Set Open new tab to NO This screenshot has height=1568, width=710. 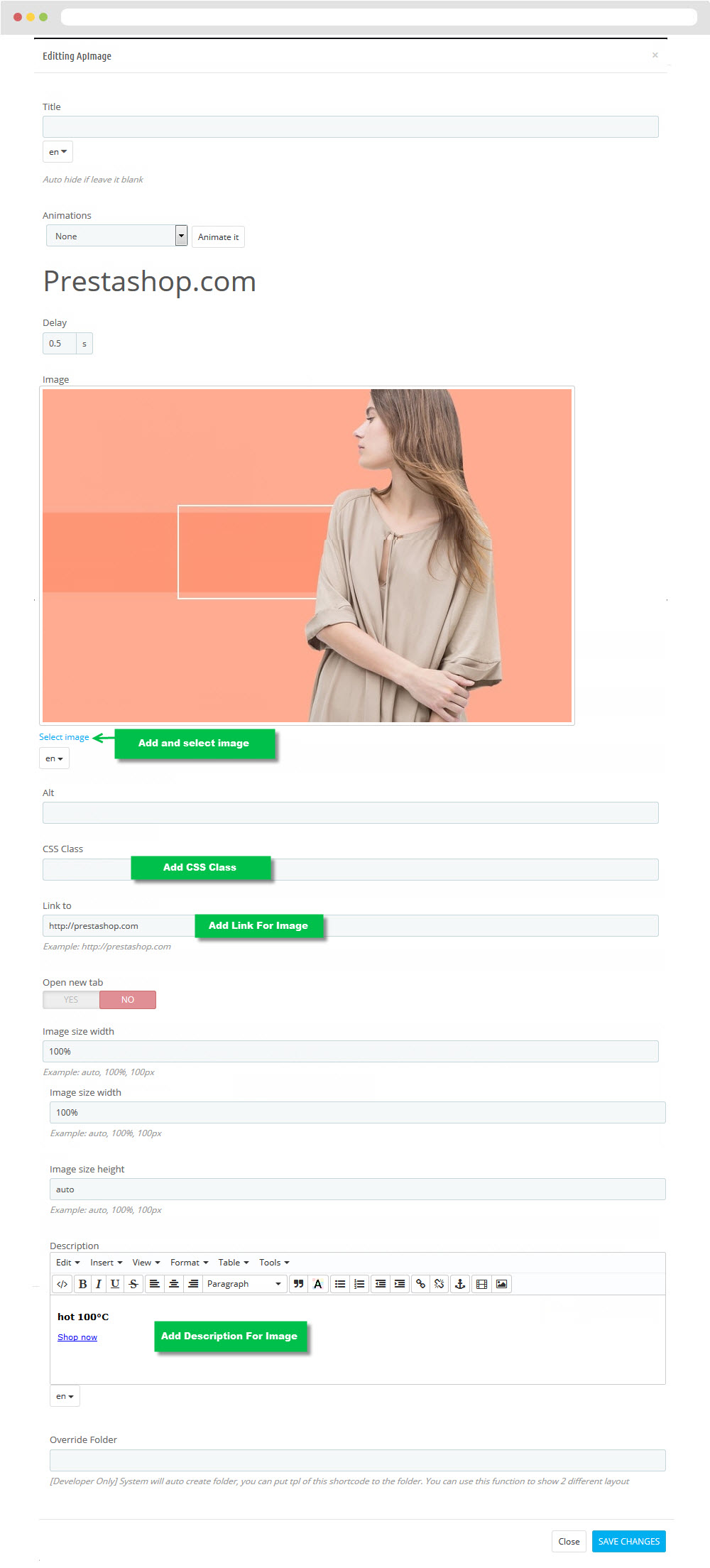(x=128, y=1000)
